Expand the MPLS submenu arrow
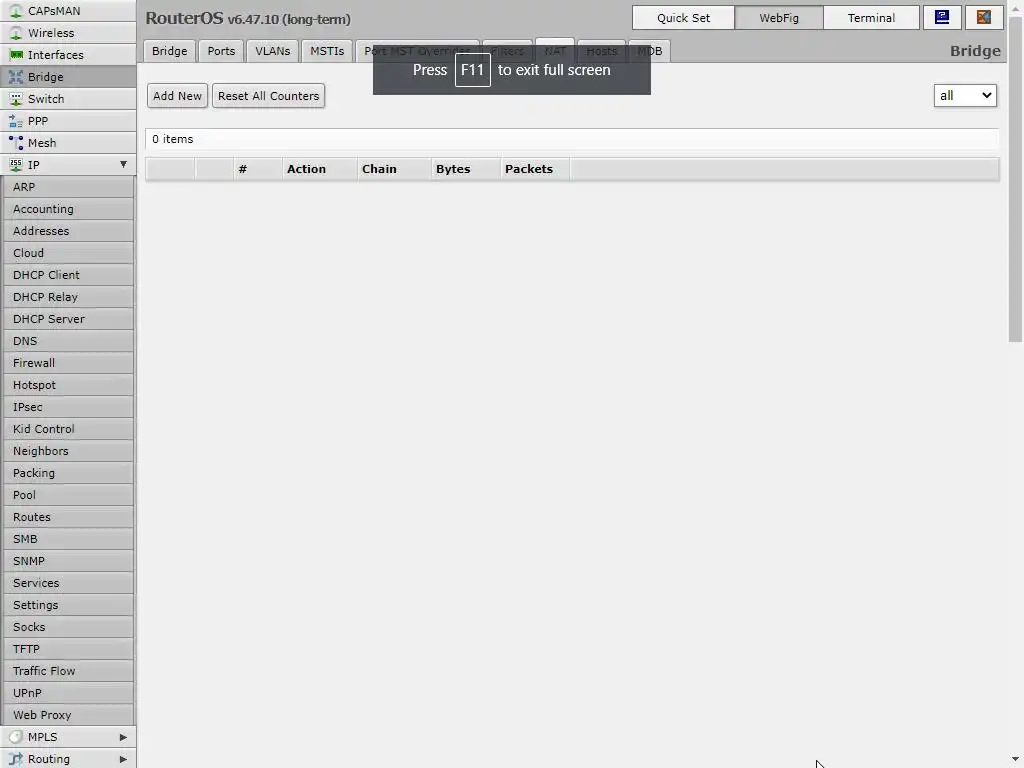Image resolution: width=1024 pixels, height=768 pixels. (123, 737)
